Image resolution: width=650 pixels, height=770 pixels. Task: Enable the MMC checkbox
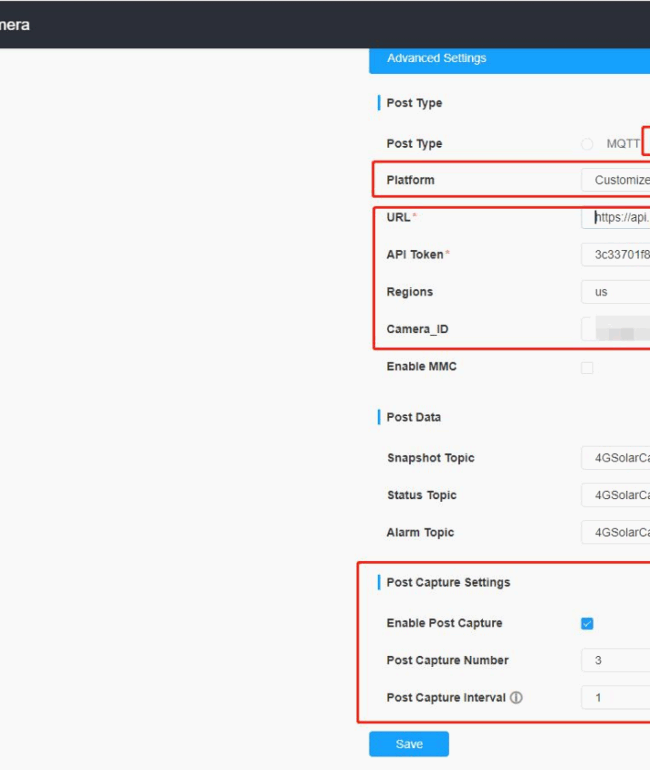click(587, 368)
